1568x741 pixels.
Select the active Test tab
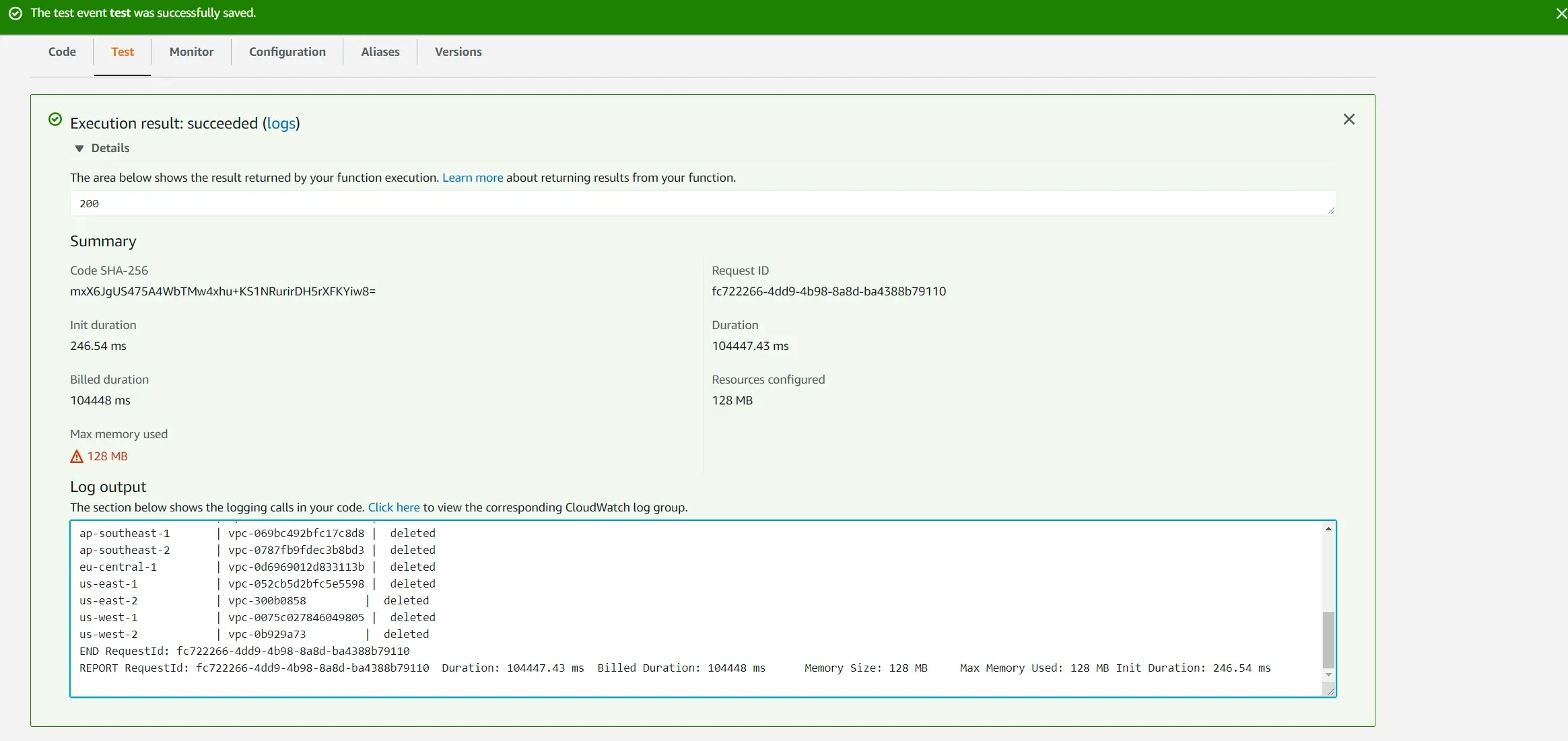pos(123,52)
